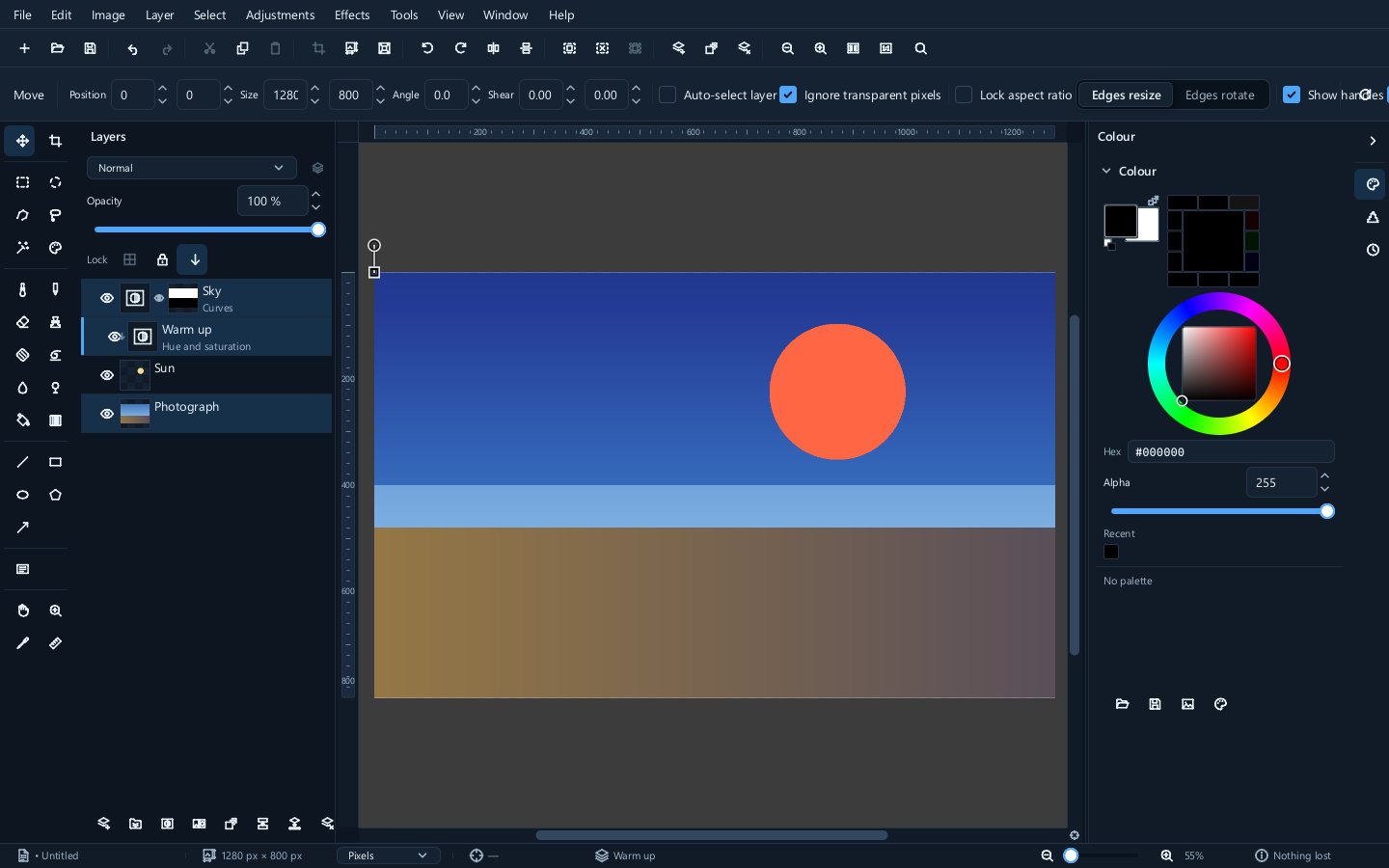The width and height of the screenshot is (1389, 868).
Task: Select the paint bucket fill tool
Action: [22, 420]
